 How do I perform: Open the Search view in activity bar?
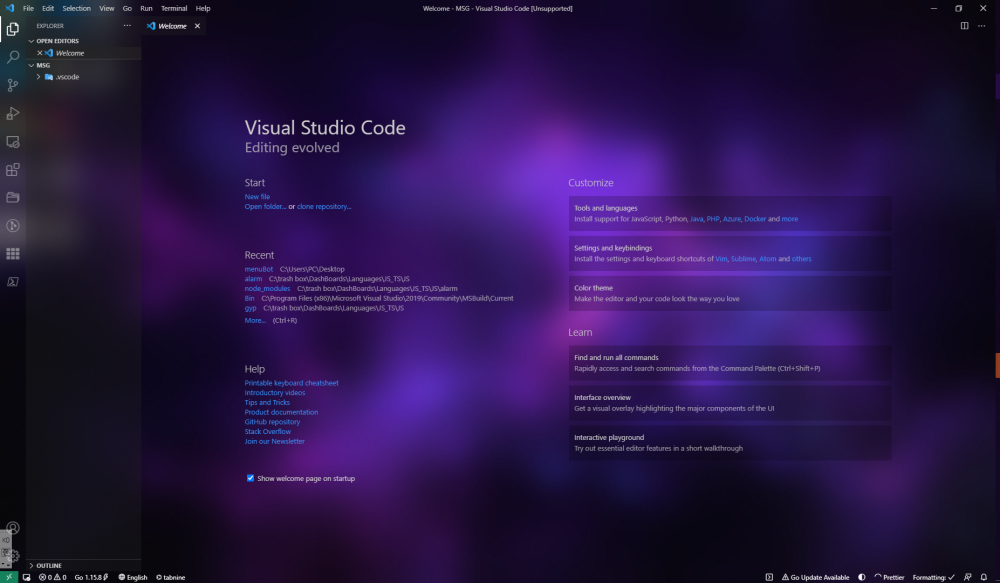[x=13, y=57]
